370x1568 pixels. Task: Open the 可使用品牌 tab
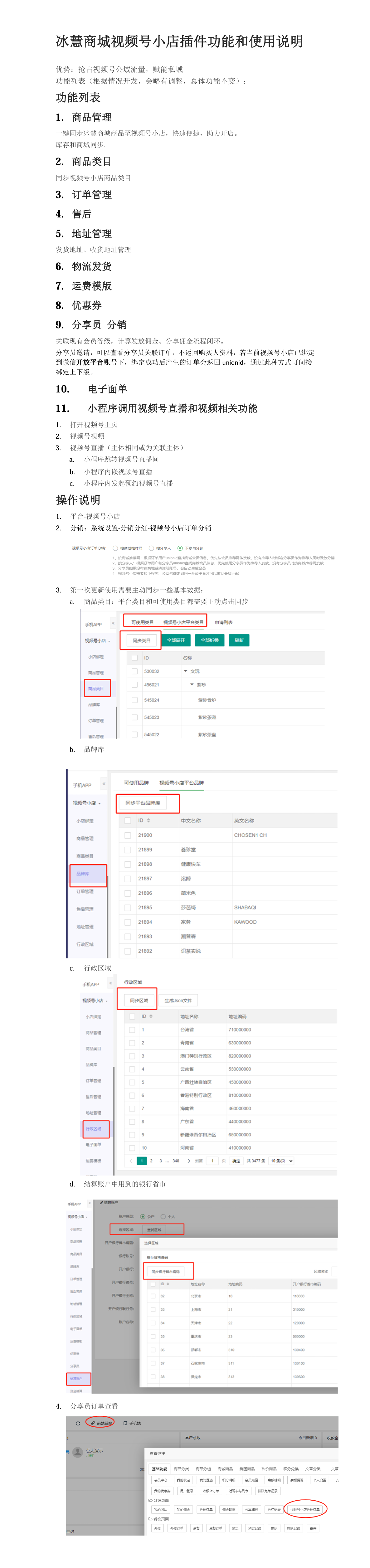pos(136,783)
